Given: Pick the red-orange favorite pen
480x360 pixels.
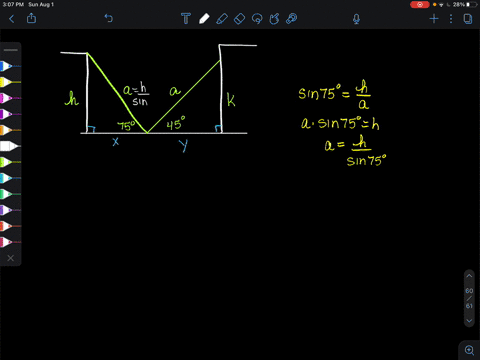Looking at the screenshot, I should (10, 226).
